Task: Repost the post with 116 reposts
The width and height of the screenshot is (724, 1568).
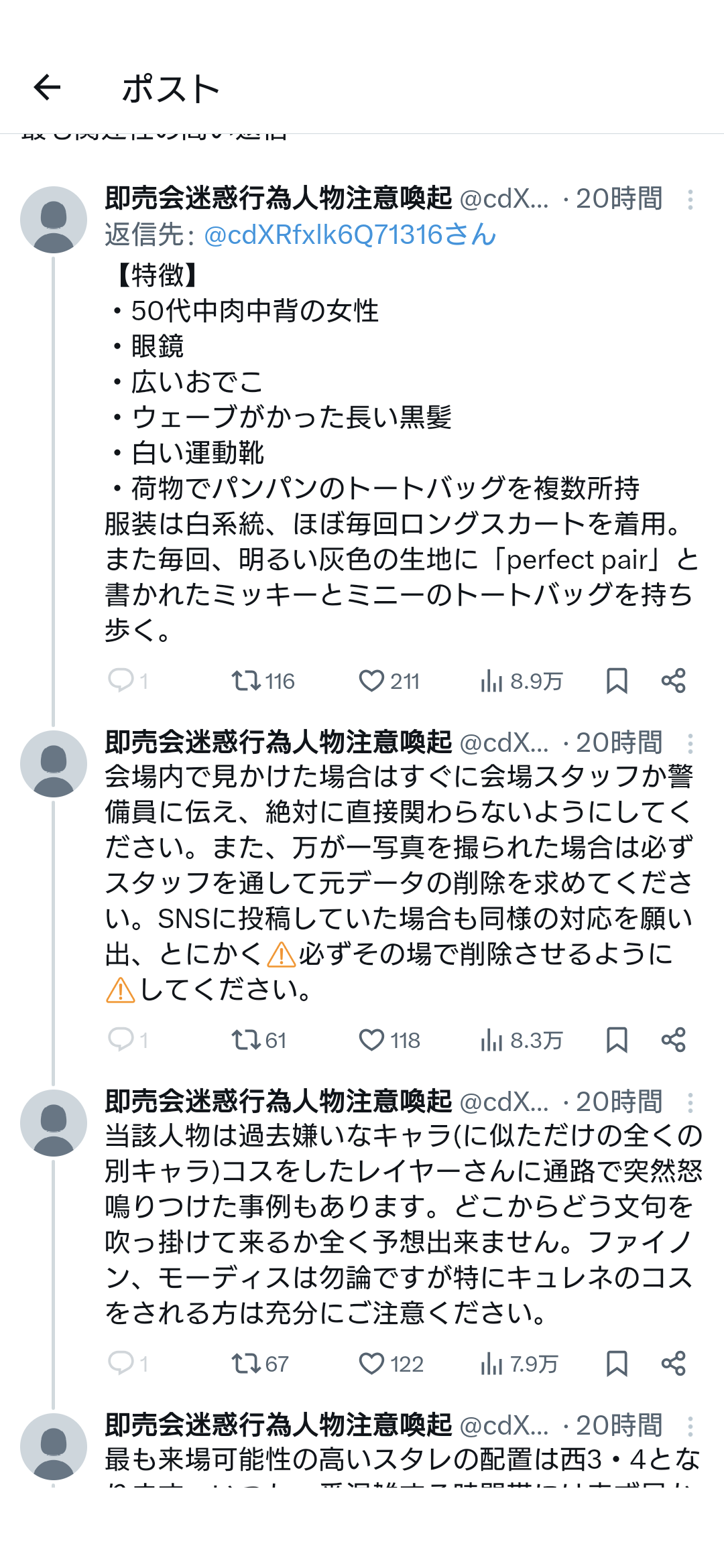Action: 246,681
